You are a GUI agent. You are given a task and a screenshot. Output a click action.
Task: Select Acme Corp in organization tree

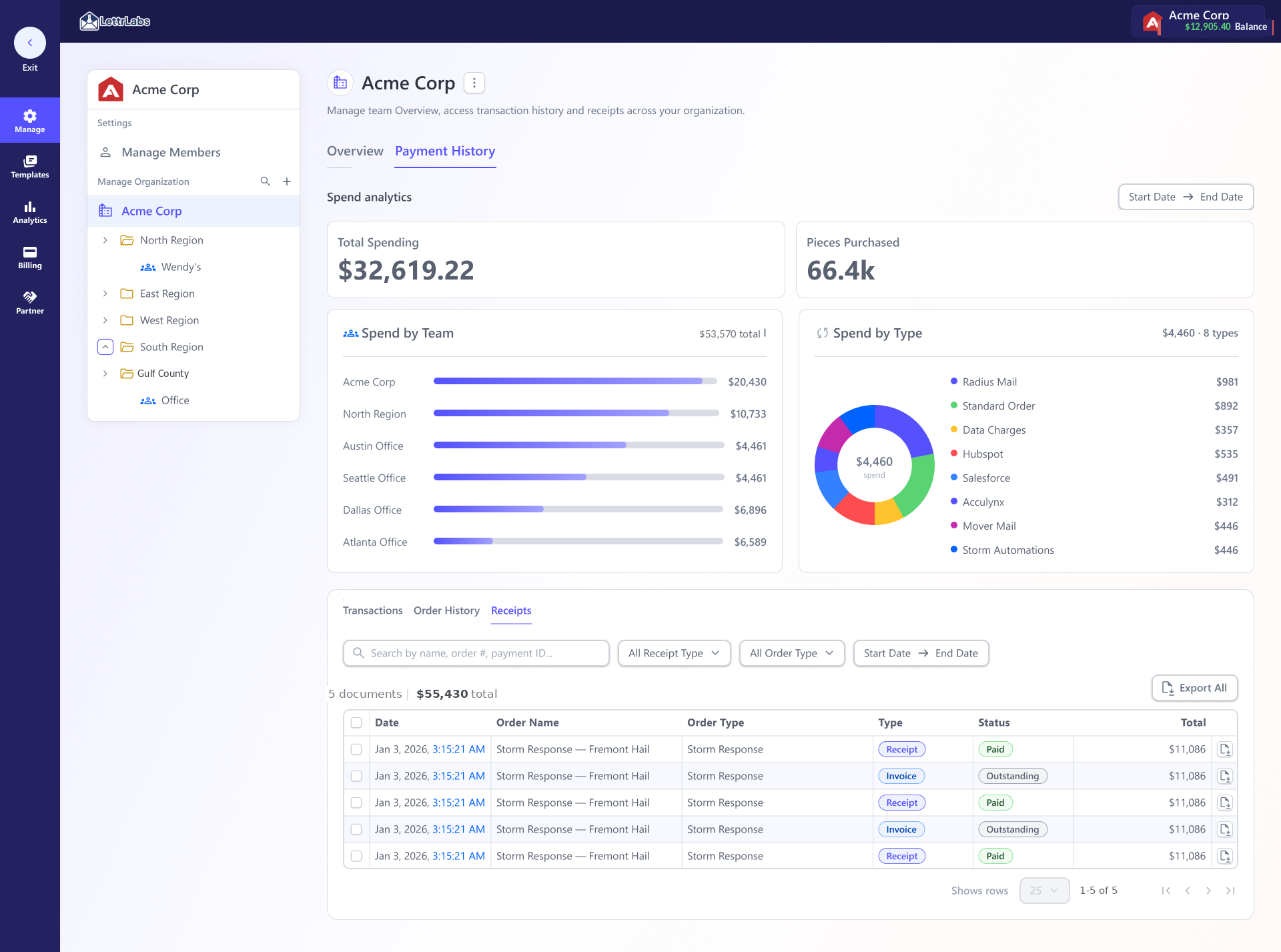(193, 211)
